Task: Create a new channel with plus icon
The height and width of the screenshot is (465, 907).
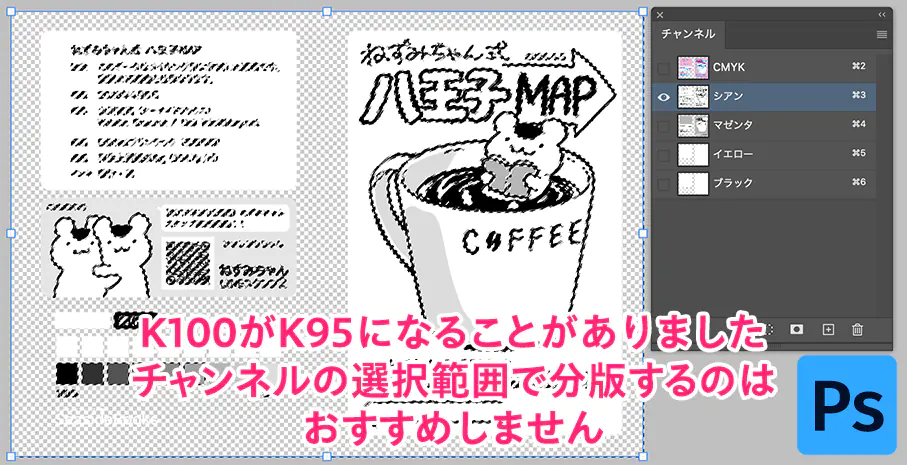Action: click(x=827, y=329)
